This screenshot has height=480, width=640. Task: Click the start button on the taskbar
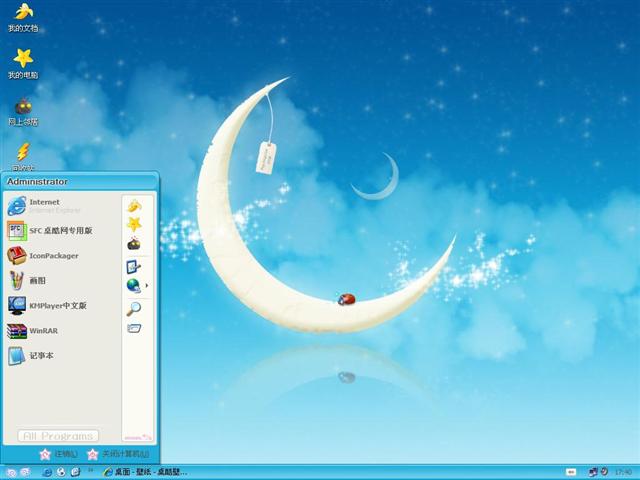click(x=11, y=473)
